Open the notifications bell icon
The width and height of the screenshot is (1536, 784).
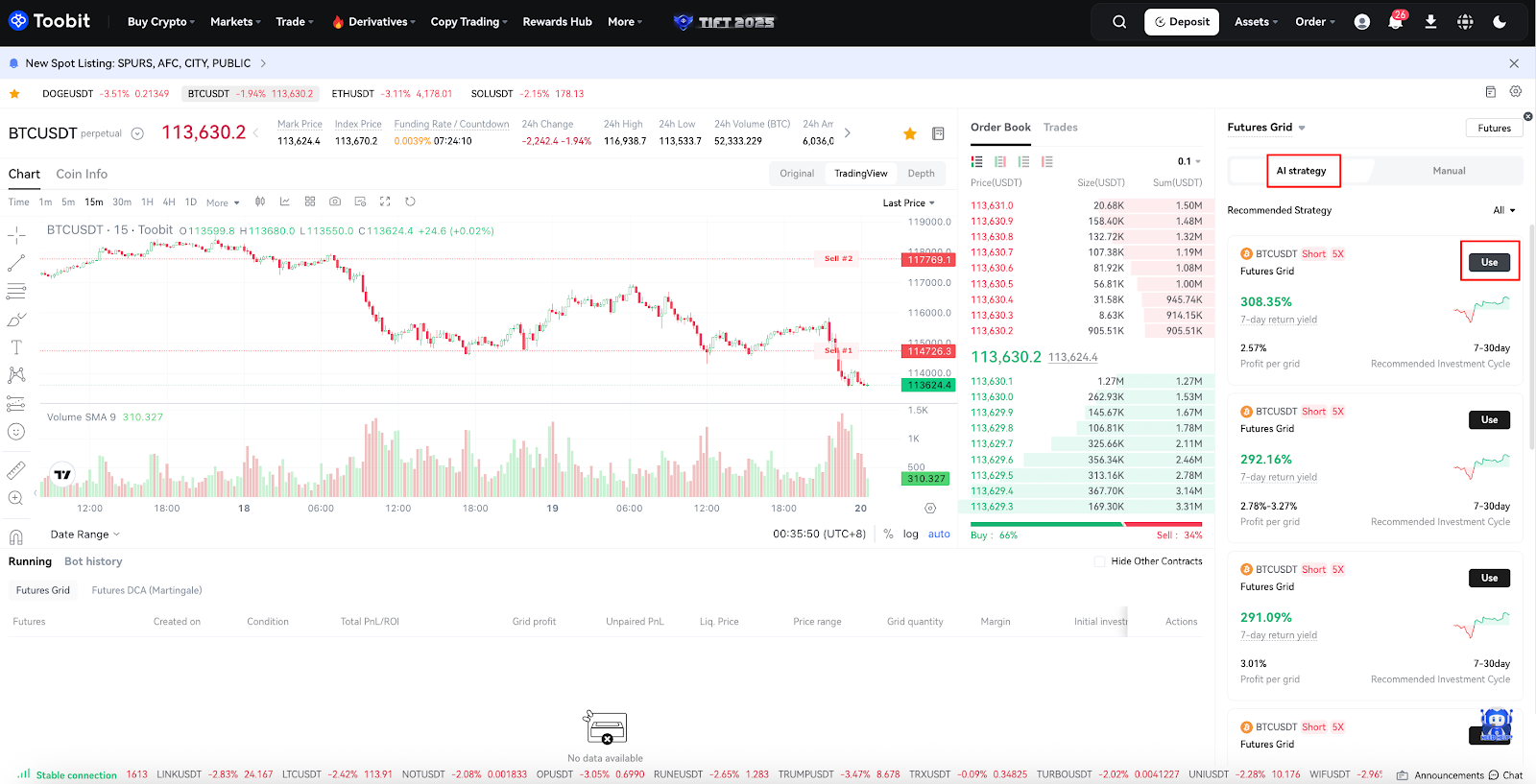[1396, 22]
